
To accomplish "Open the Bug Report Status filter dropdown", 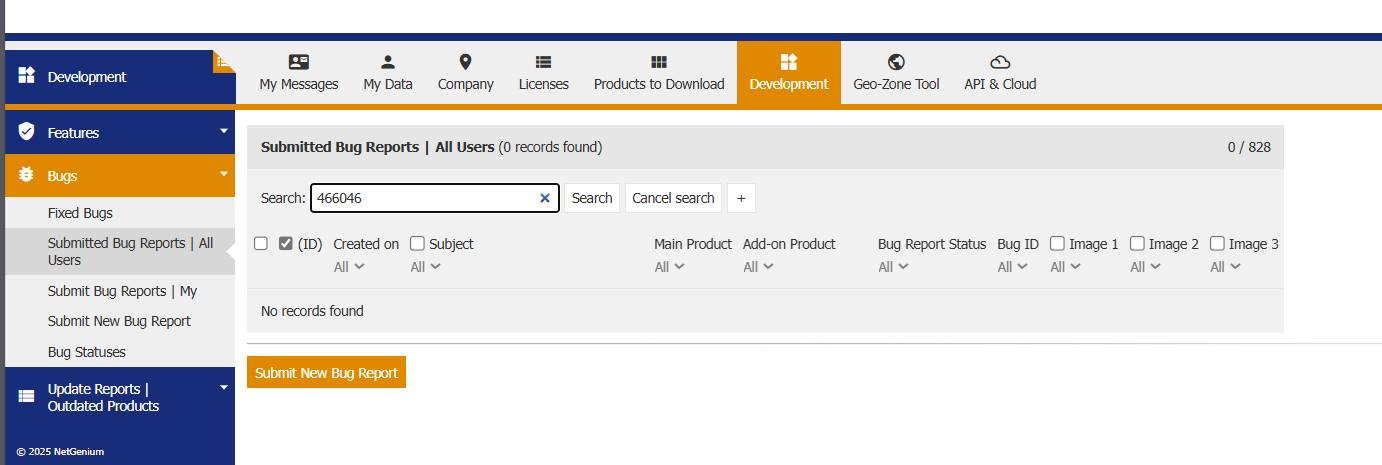I will tap(891, 267).
